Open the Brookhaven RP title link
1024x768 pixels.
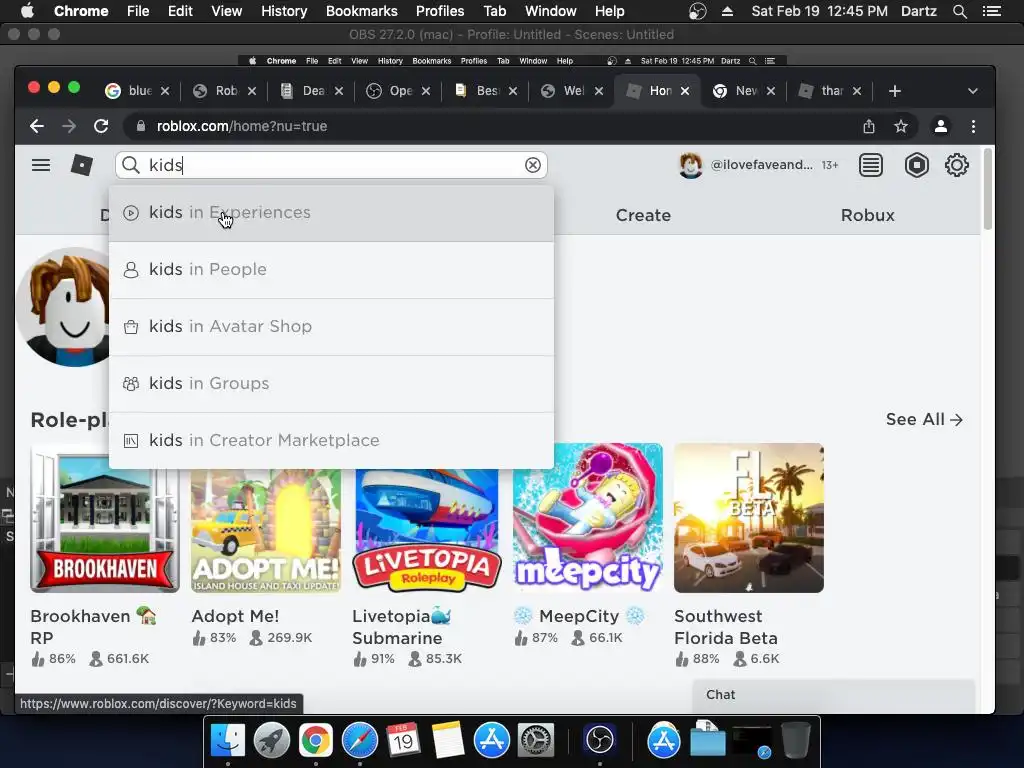coord(93,627)
